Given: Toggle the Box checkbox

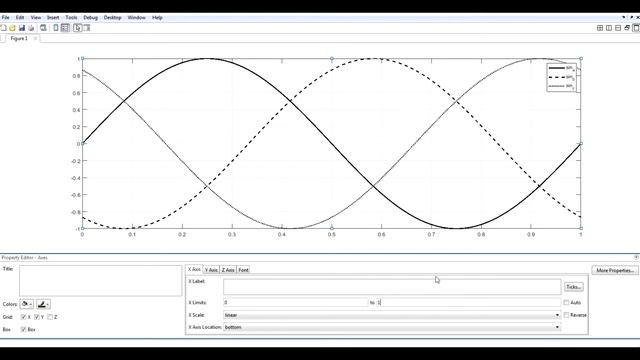Looking at the screenshot, I should pyautogui.click(x=23, y=329).
